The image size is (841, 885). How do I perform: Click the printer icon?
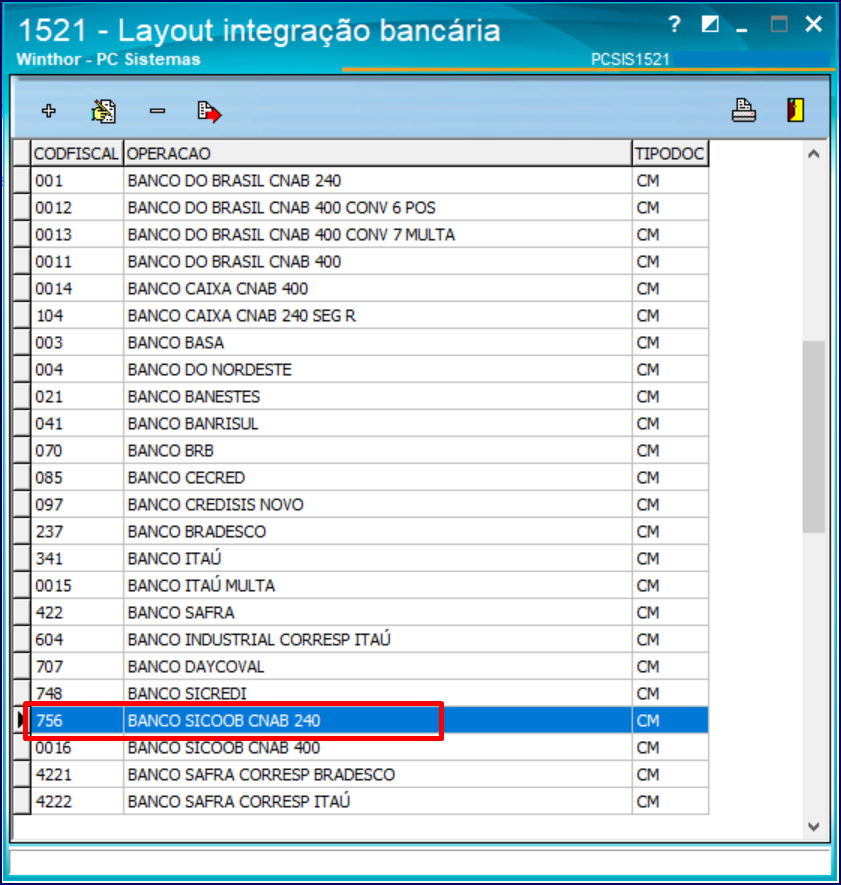coord(743,110)
